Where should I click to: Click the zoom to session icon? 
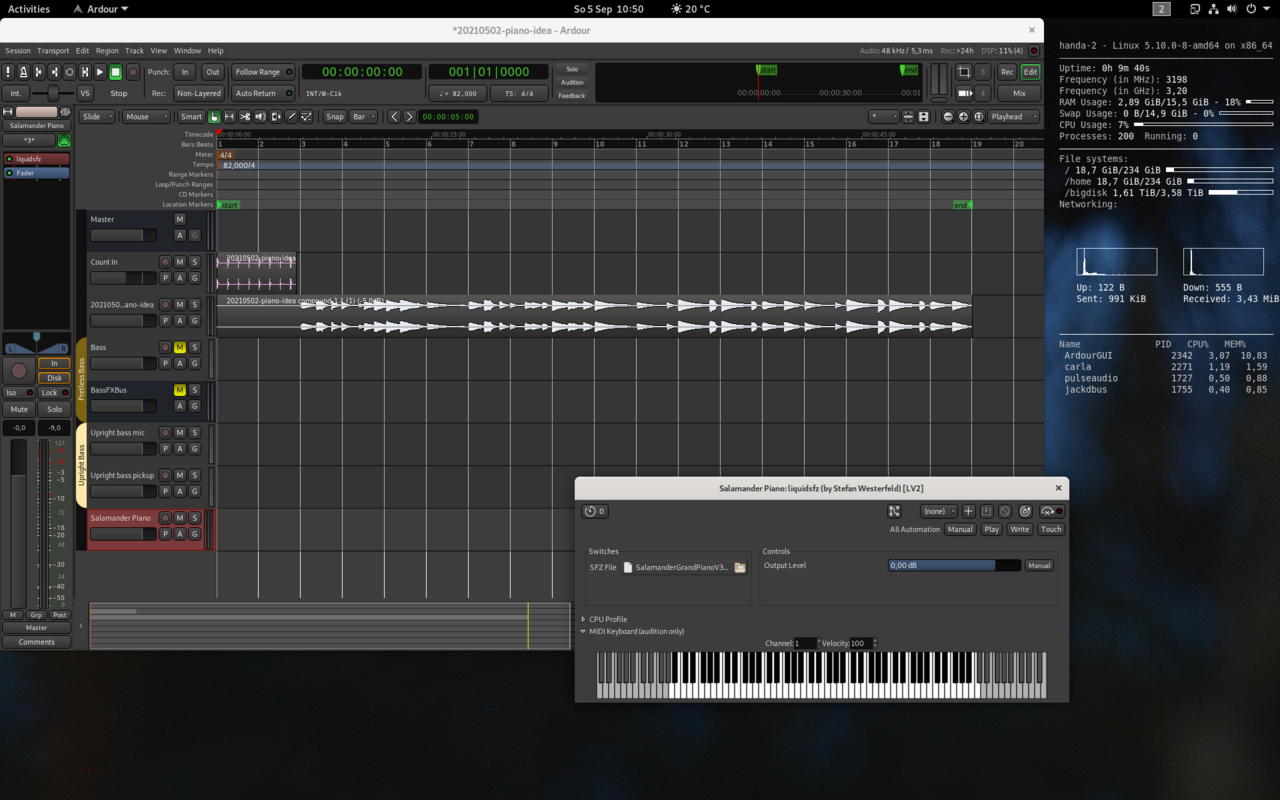978,117
